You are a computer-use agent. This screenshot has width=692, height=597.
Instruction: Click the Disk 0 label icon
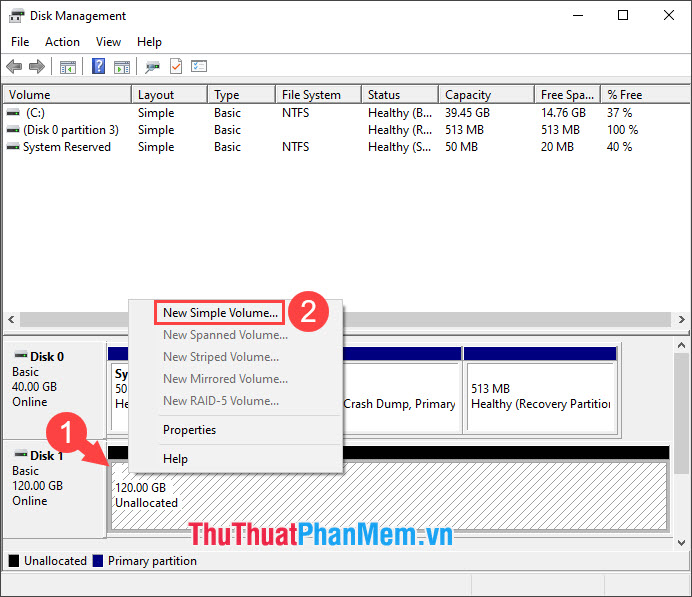coord(21,355)
